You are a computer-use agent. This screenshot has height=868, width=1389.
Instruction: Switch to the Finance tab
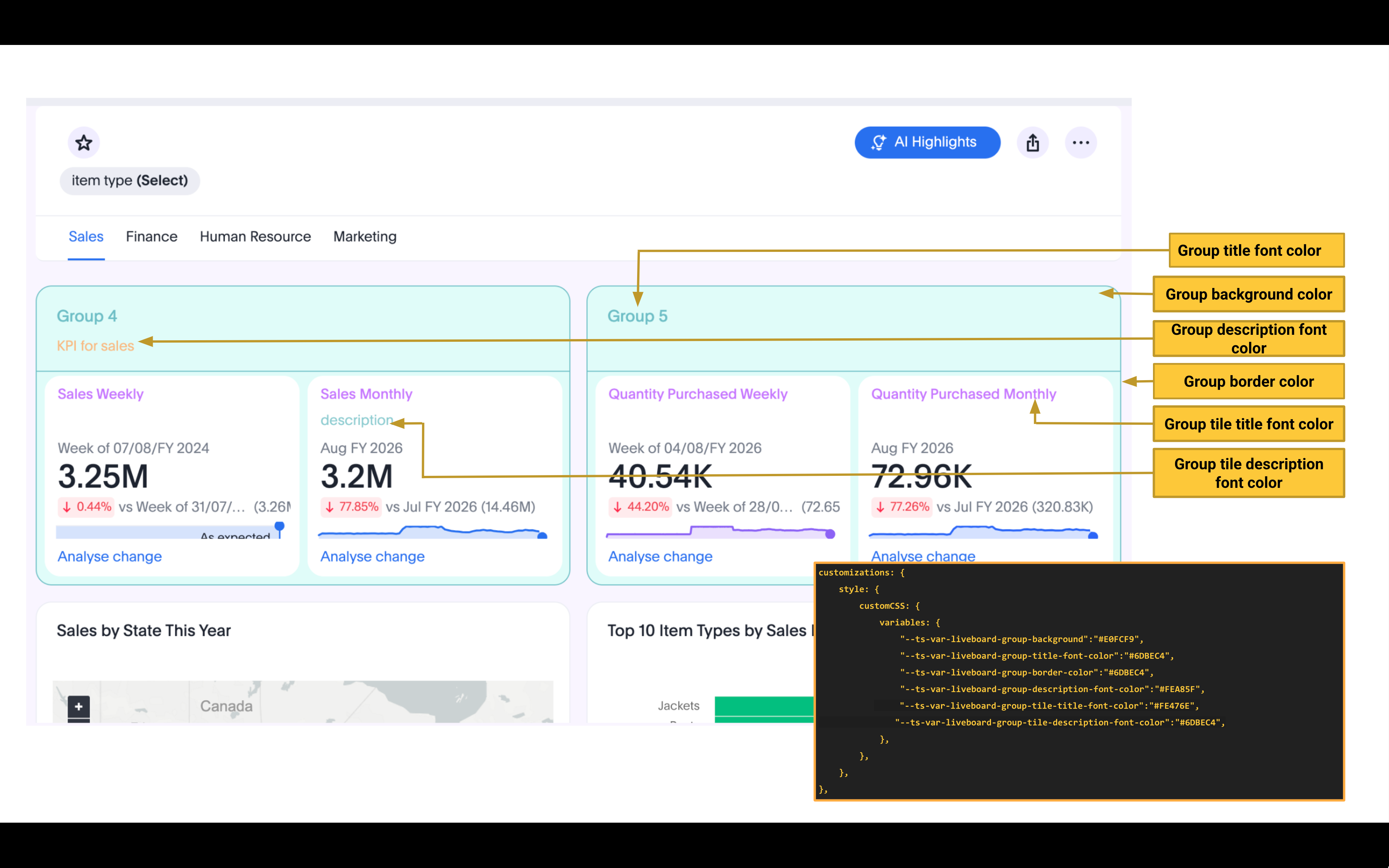point(151,236)
